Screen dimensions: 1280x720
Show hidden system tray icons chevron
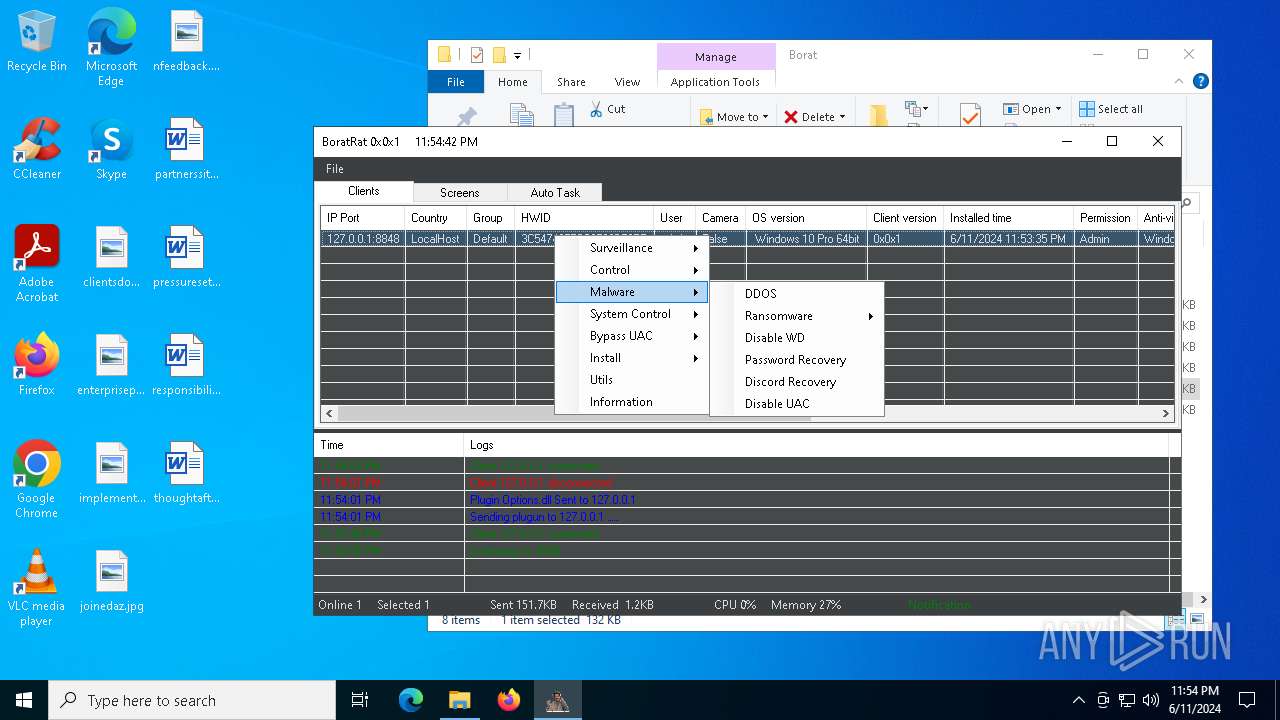click(x=1078, y=700)
